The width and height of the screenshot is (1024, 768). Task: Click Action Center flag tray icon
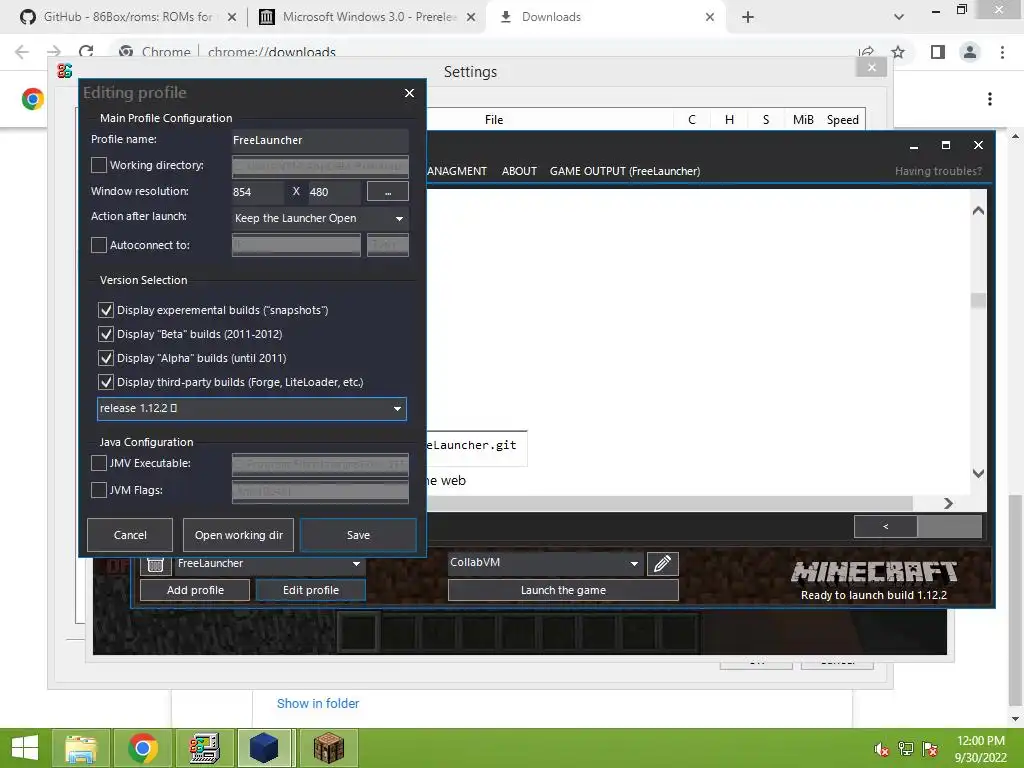pyautogui.click(x=930, y=749)
